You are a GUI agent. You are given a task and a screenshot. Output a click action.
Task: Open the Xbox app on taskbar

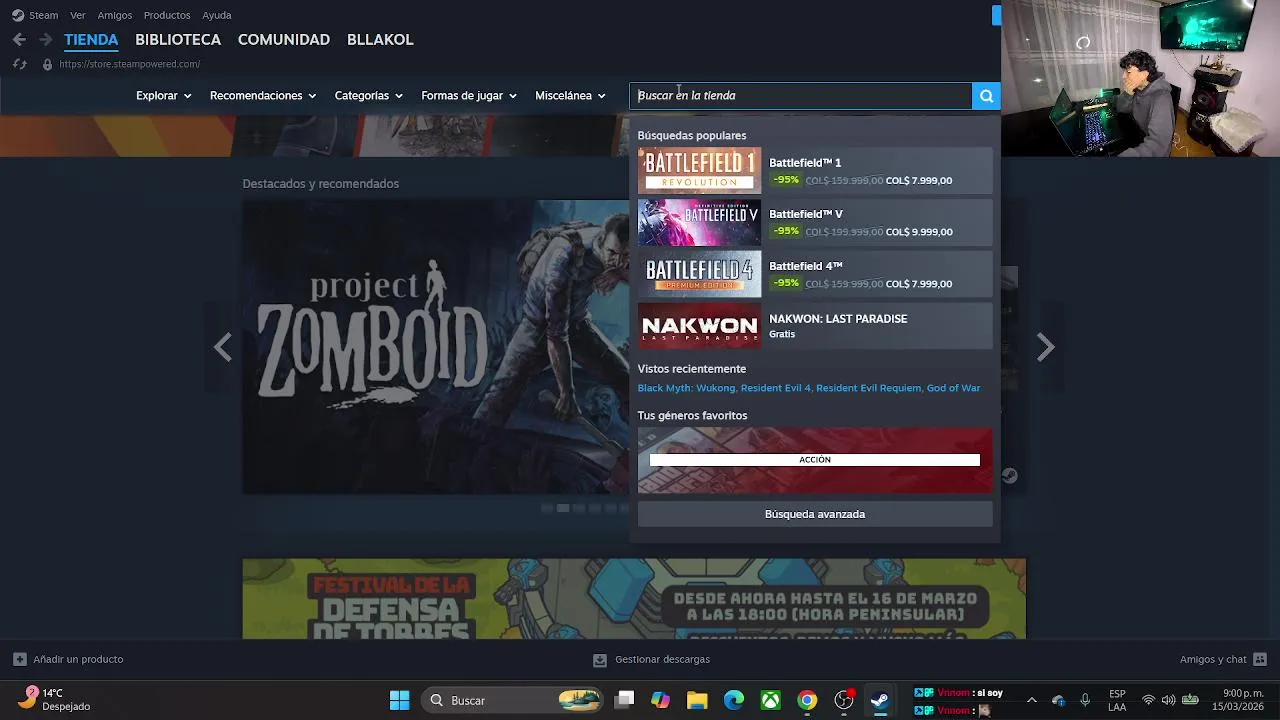point(770,700)
